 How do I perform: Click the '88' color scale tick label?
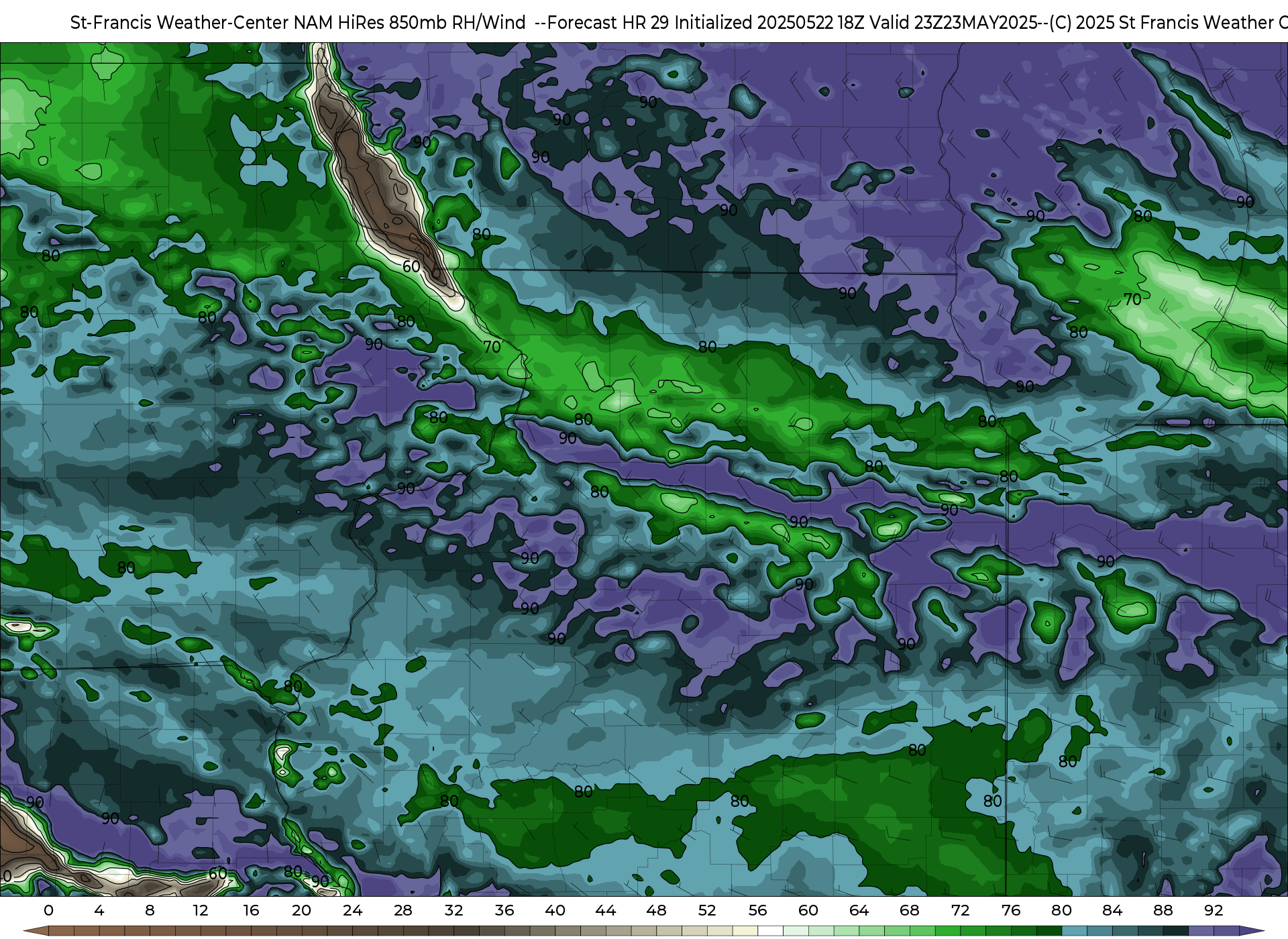[1163, 910]
